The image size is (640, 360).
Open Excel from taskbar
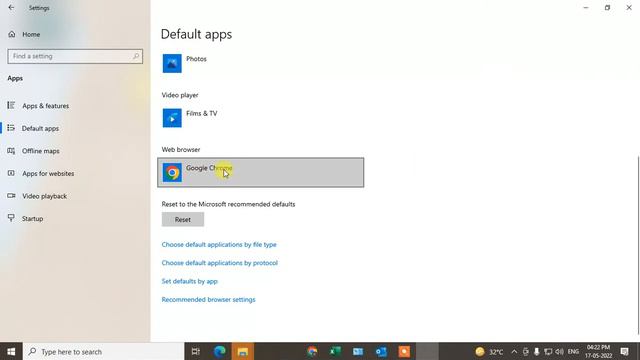336,351
